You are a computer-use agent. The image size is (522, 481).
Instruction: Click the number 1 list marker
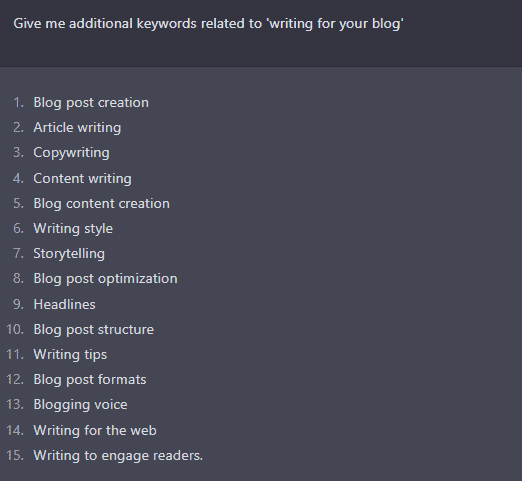18,102
